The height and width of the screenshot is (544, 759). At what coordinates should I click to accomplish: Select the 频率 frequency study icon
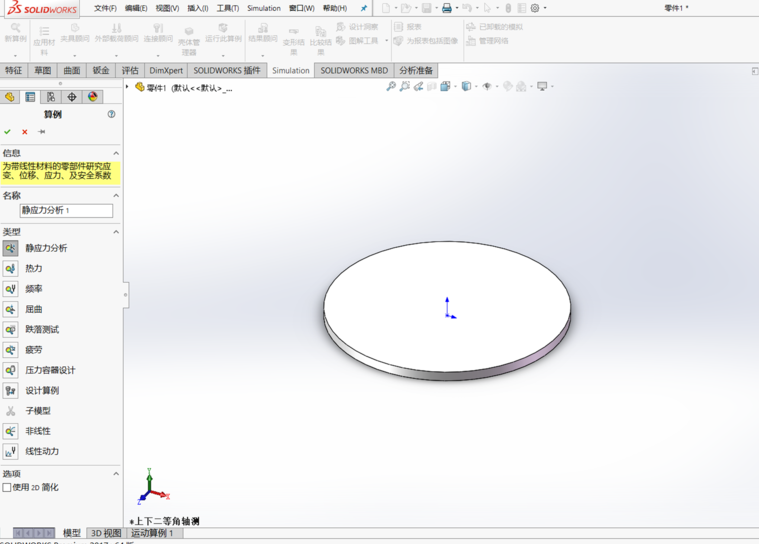[10, 289]
